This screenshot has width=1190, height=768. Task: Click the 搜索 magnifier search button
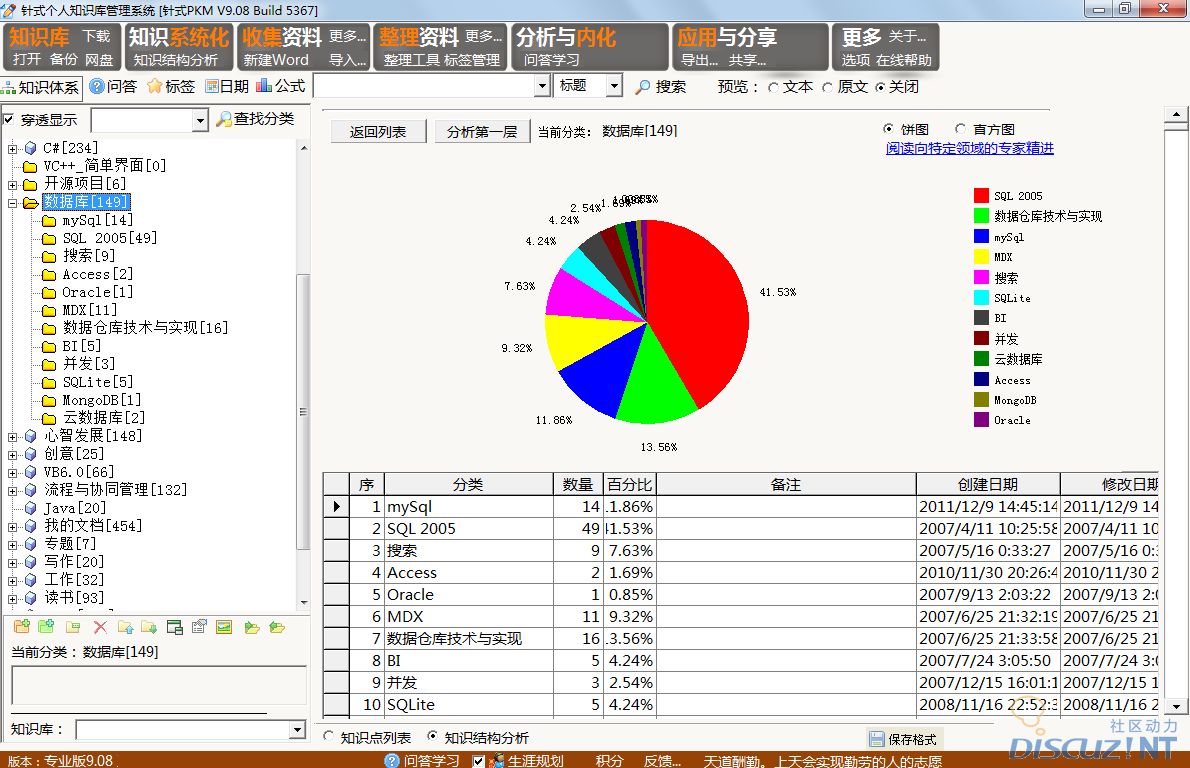click(x=661, y=87)
